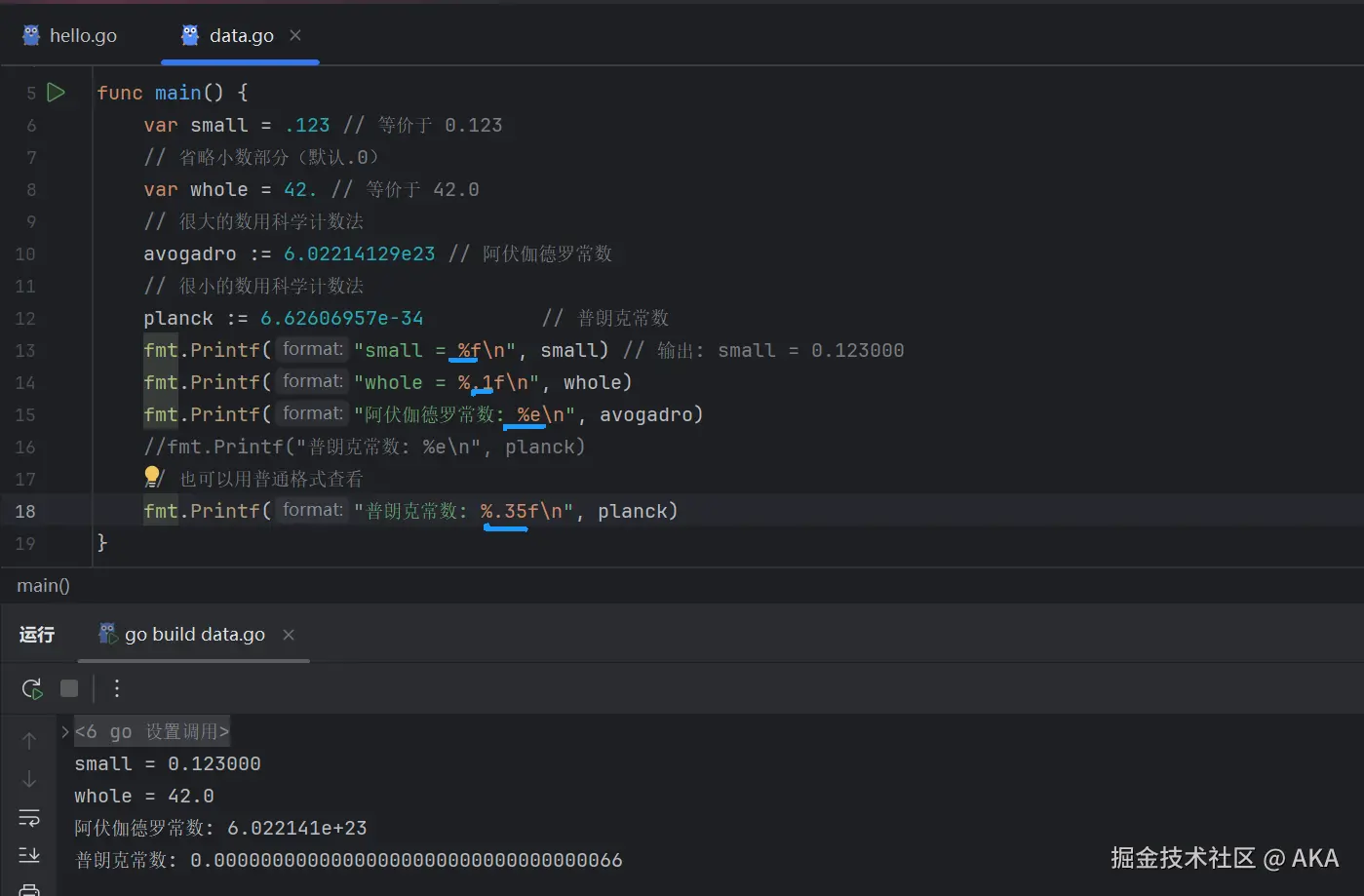Click line number 18 in gutter
Viewport: 1364px width, 896px height.
click(25, 511)
